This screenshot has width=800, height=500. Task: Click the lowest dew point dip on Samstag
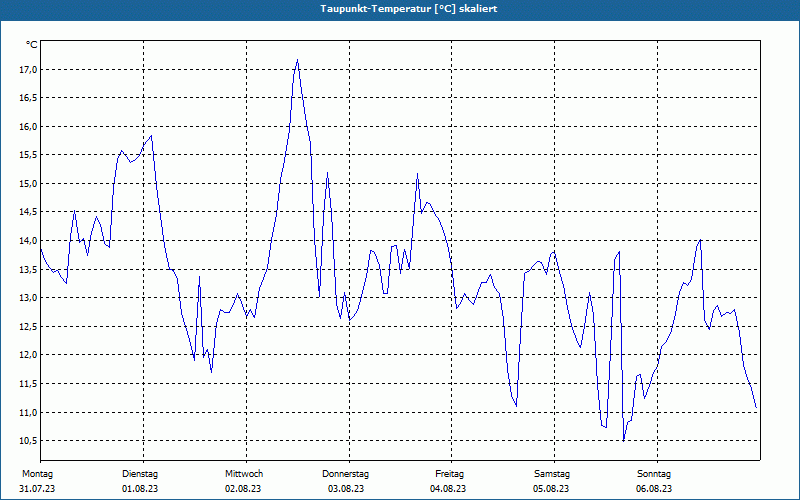click(623, 440)
